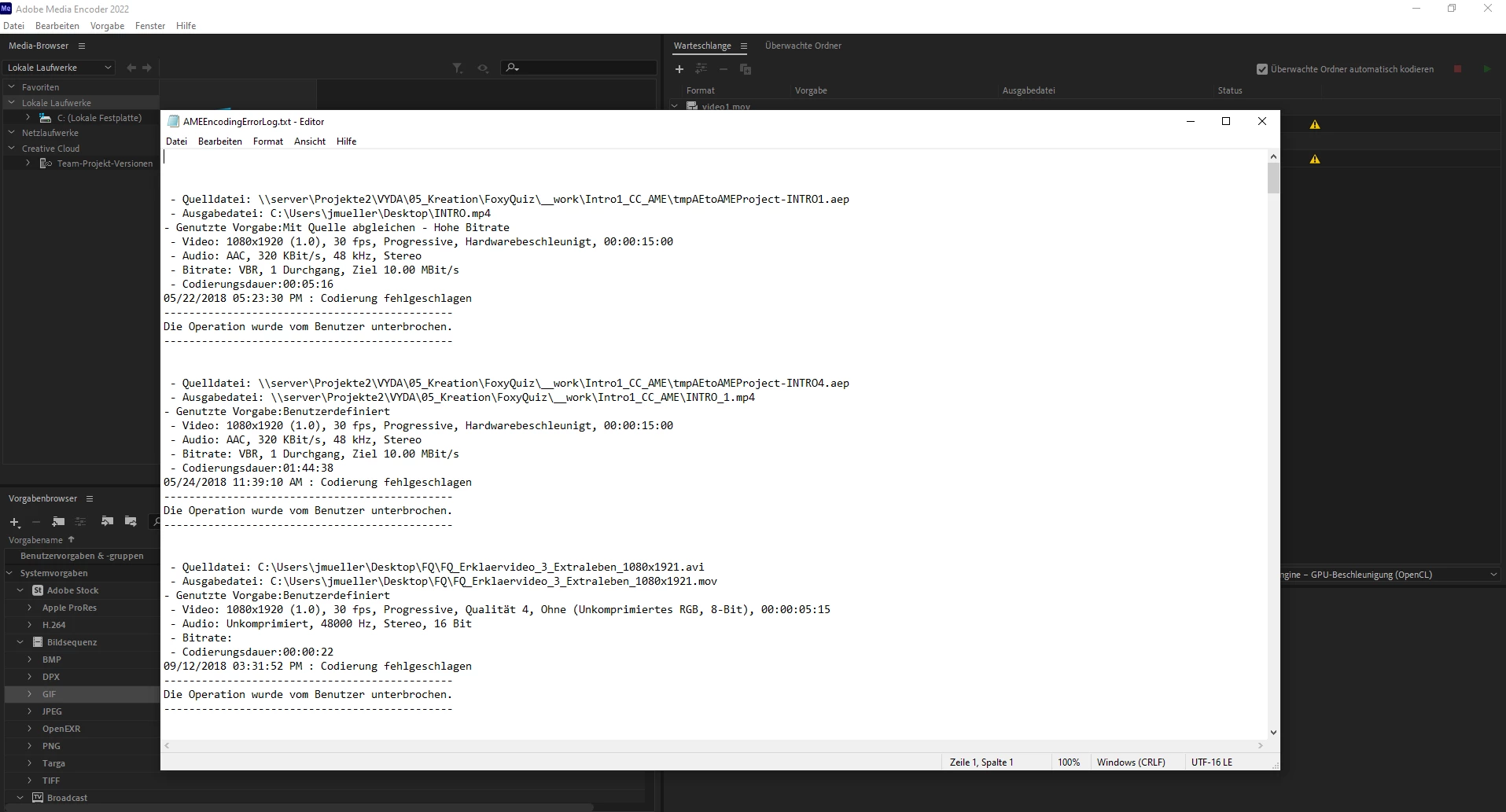Screen dimensions: 1506x812
Task: Open Format menu in Editor window
Action: 268,141
